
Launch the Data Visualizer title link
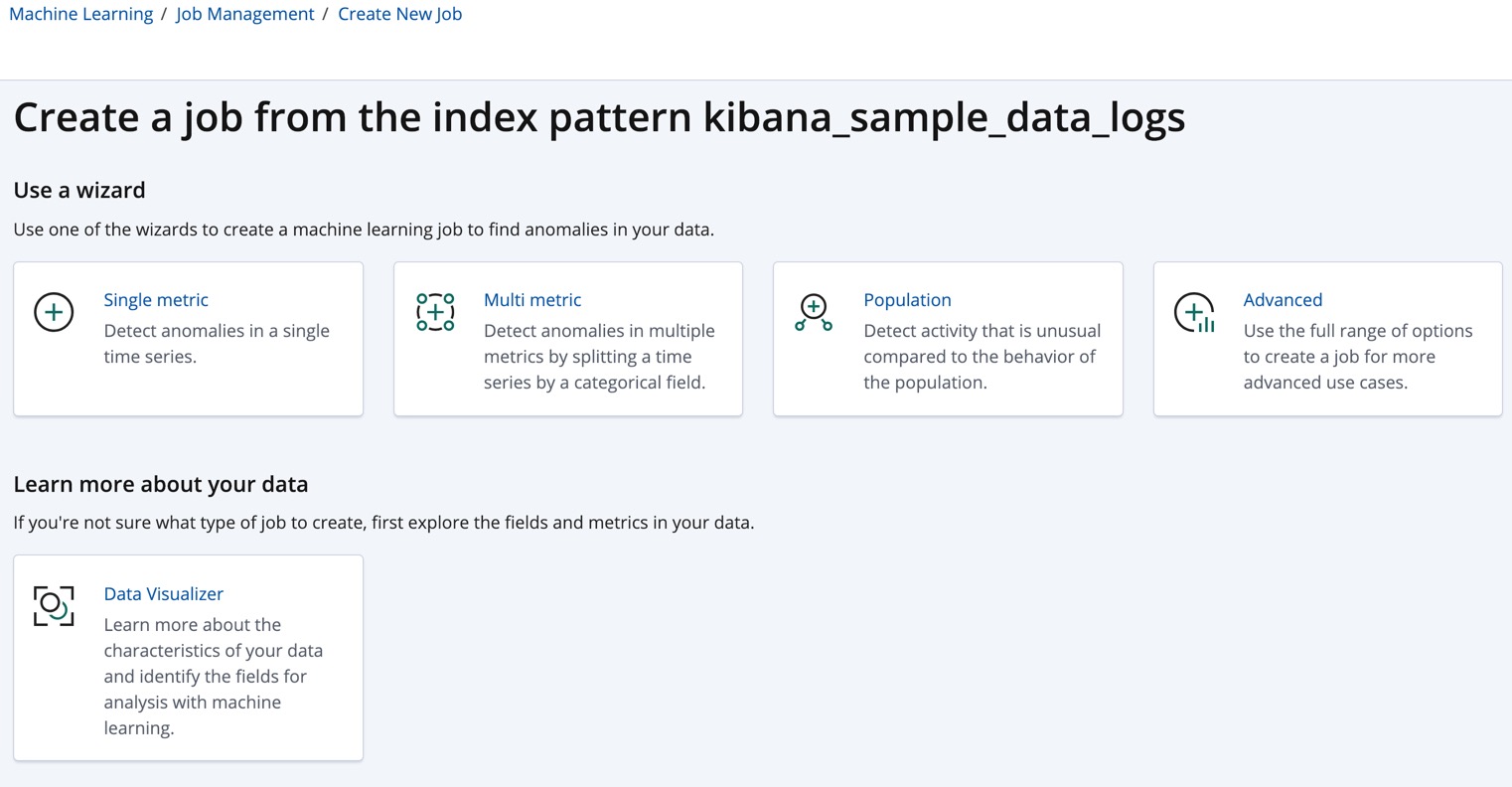point(164,594)
